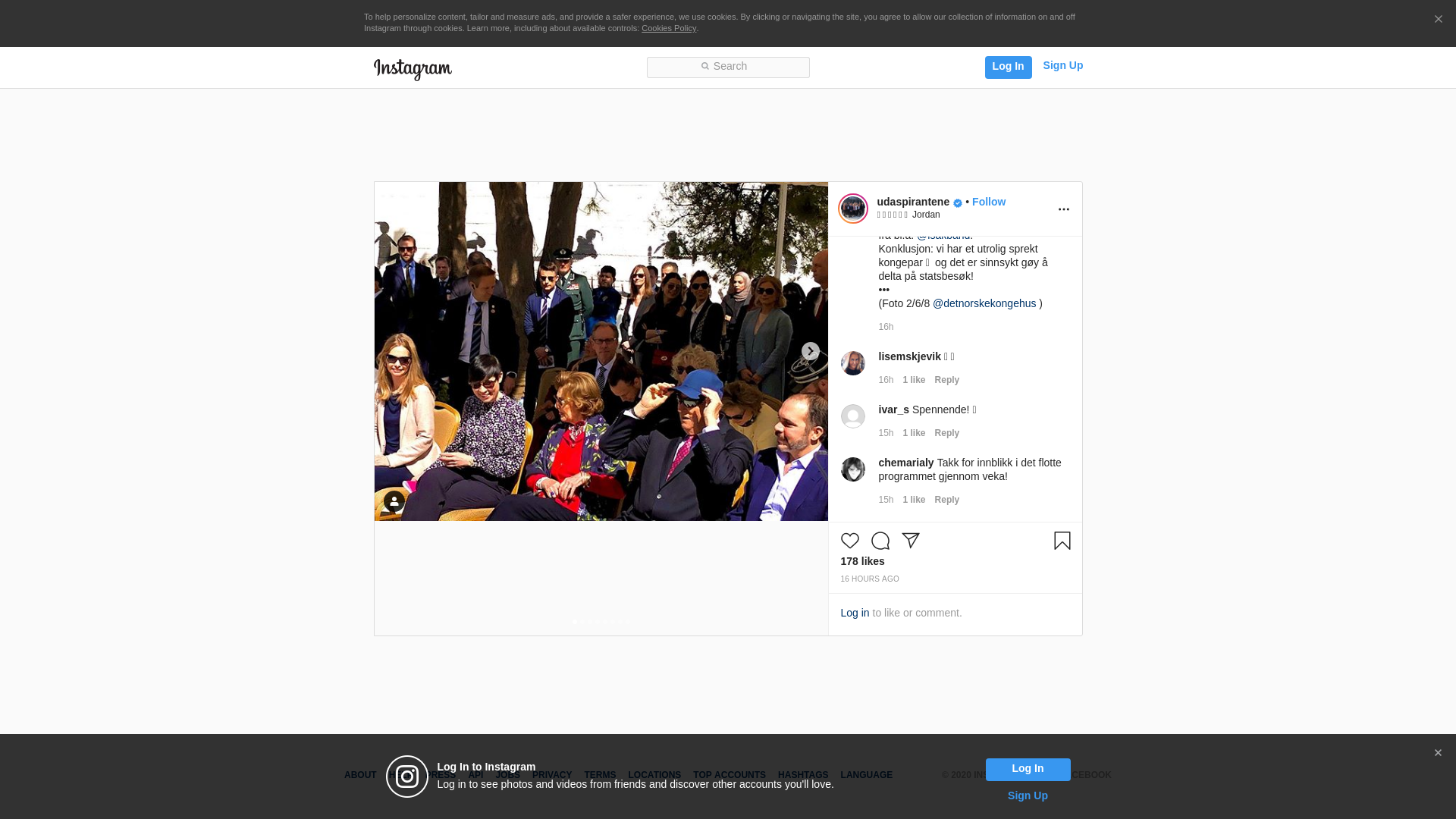
Task: Open LANGUAGE selector in footer
Action: pyautogui.click(x=866, y=775)
